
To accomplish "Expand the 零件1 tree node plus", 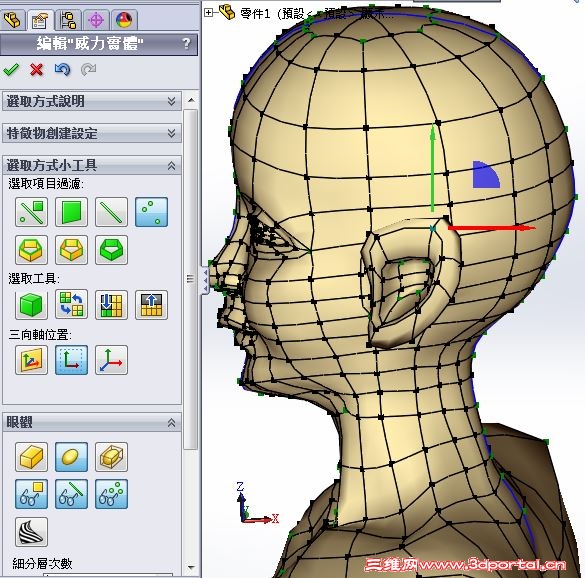I will 208,13.
